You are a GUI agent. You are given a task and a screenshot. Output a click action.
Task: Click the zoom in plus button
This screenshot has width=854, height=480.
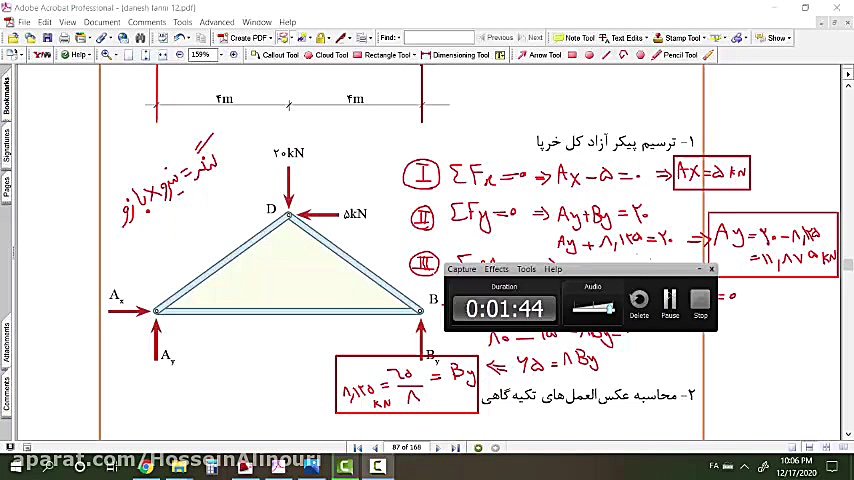pyautogui.click(x=234, y=55)
